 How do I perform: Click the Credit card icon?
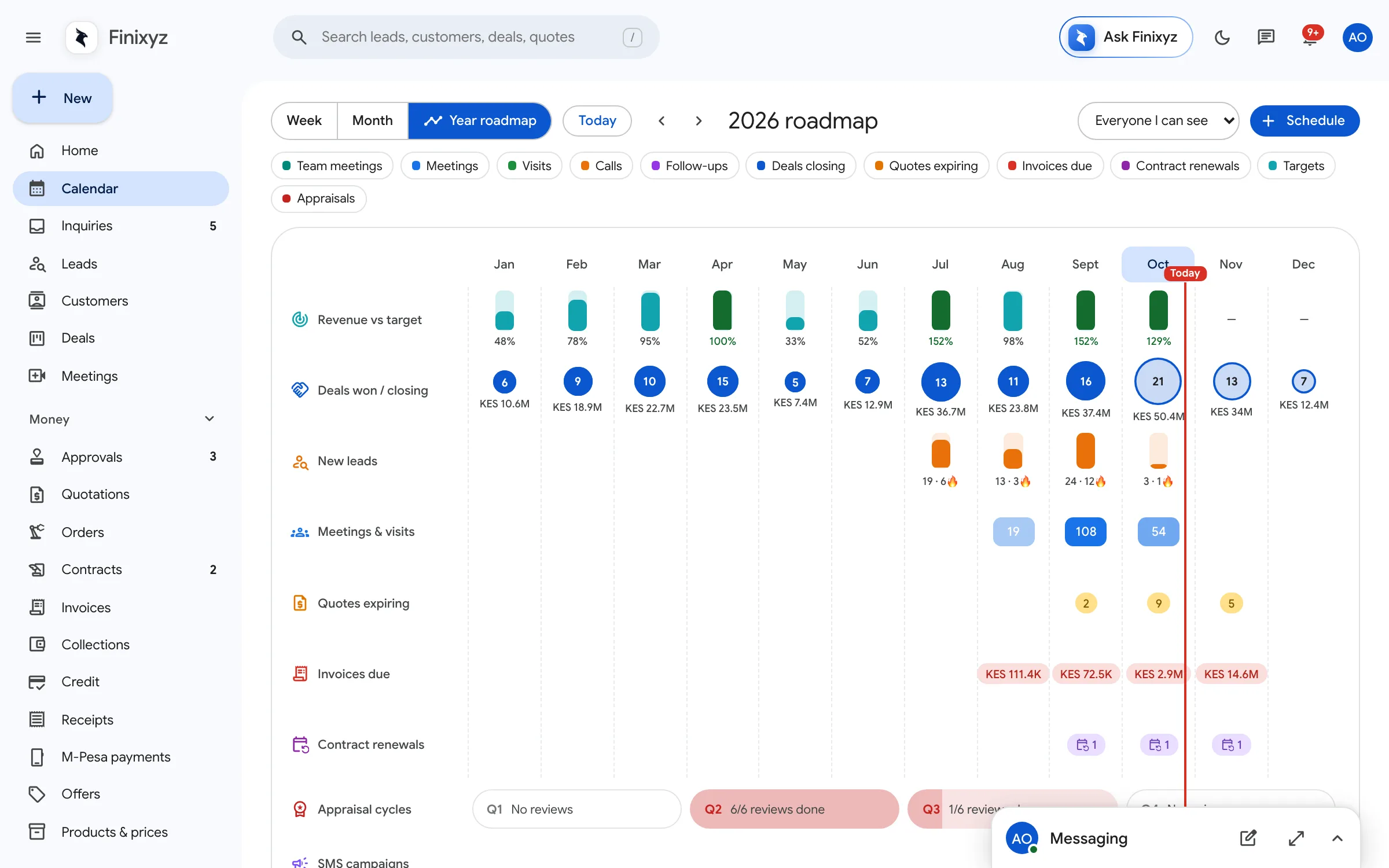pyautogui.click(x=37, y=682)
